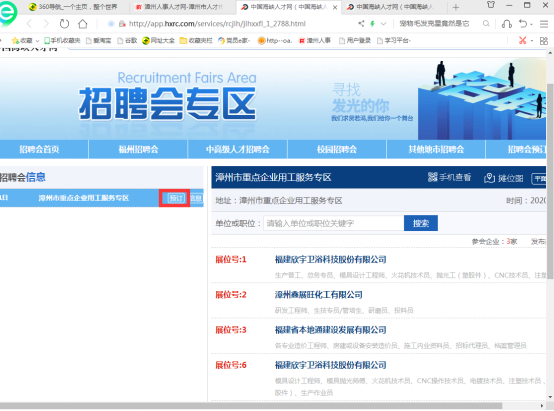
Task: Click the undo closed-tab arrow icon
Action: click(523, 24)
